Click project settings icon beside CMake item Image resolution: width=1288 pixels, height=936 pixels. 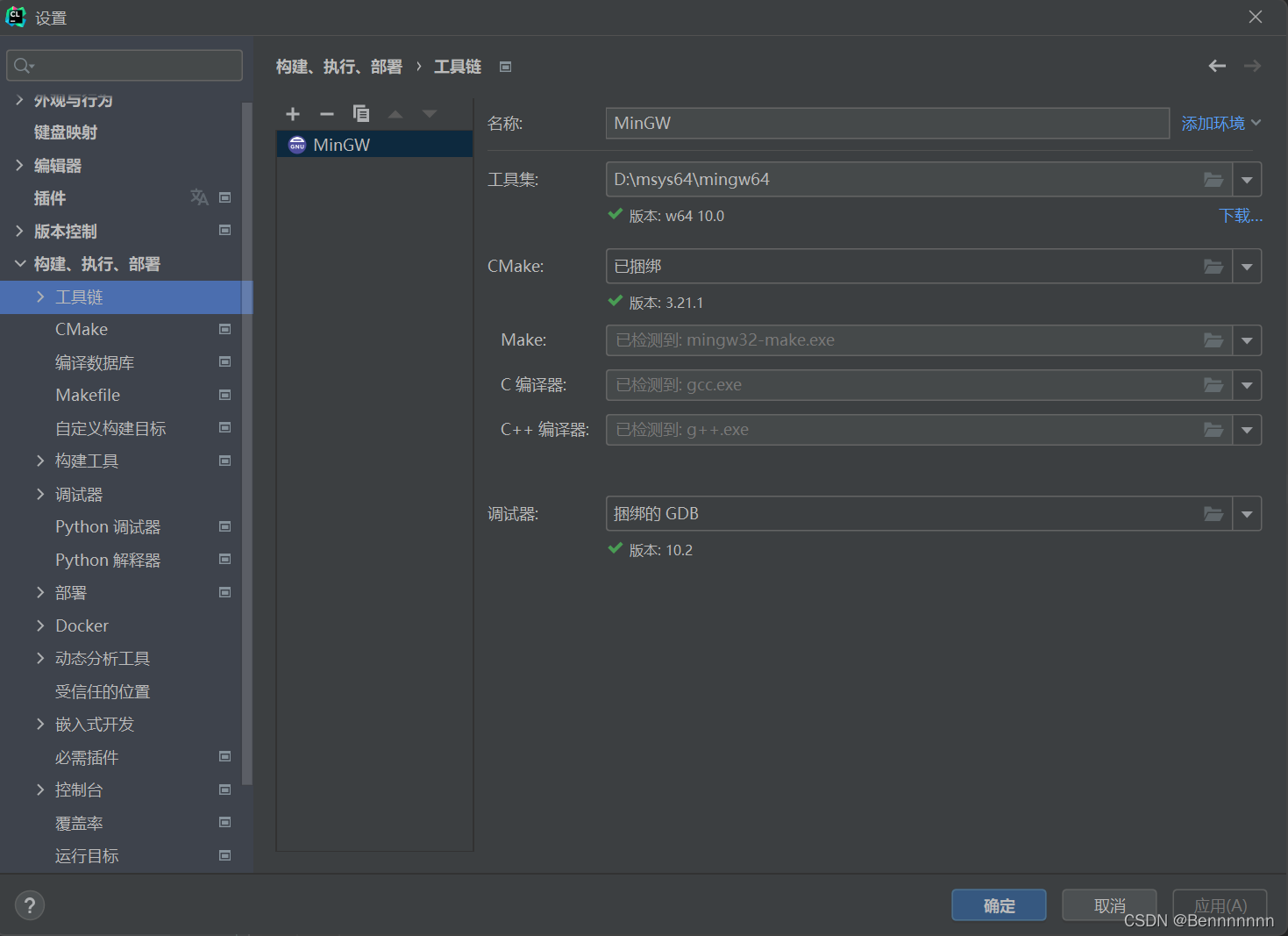[224, 329]
